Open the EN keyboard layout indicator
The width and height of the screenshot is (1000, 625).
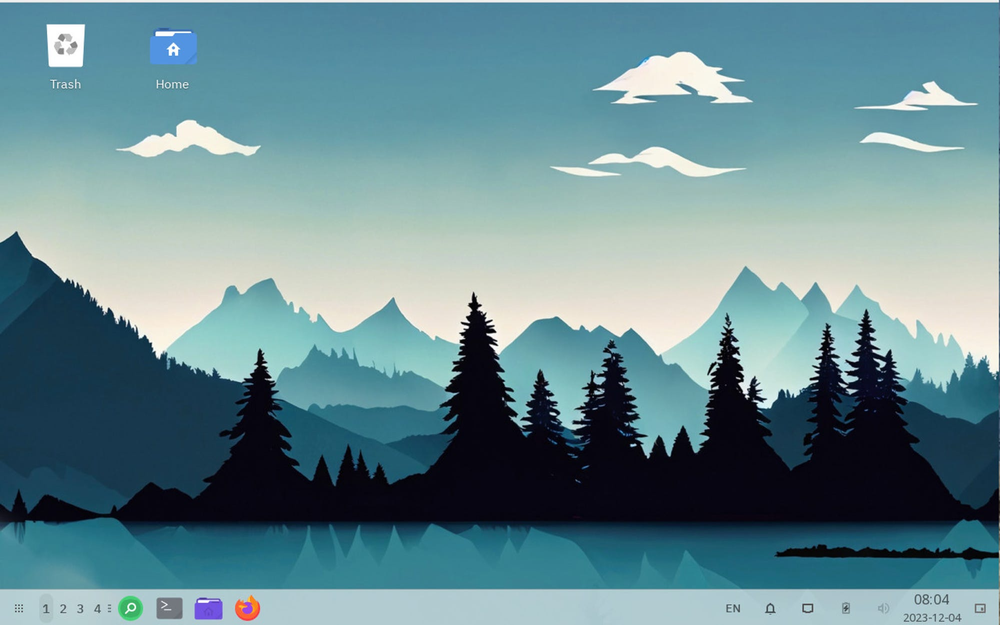point(733,609)
